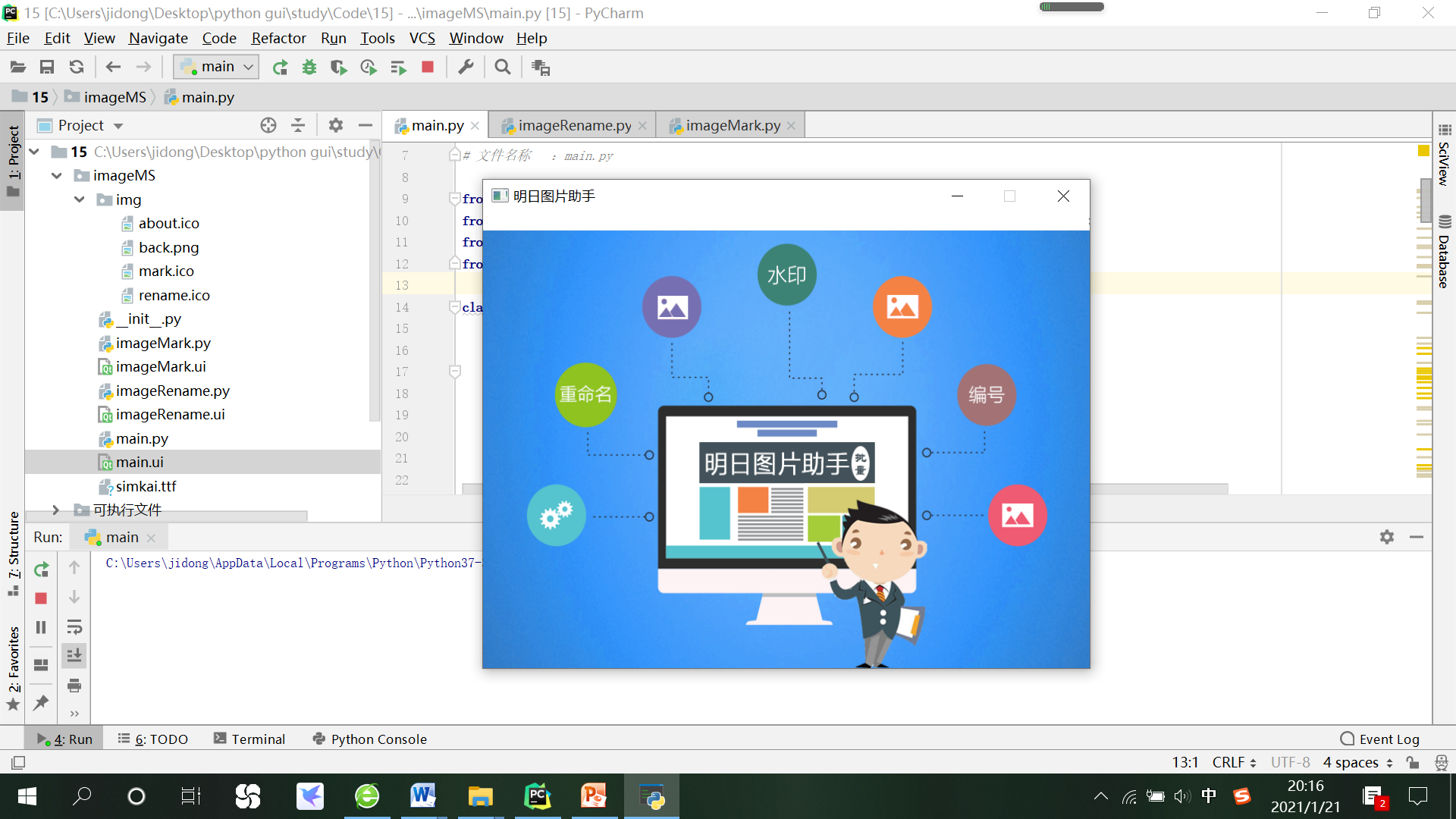Screen dimensions: 1456x819
Task: Click Synchronize refresh icon in toolbar
Action: pos(77,67)
